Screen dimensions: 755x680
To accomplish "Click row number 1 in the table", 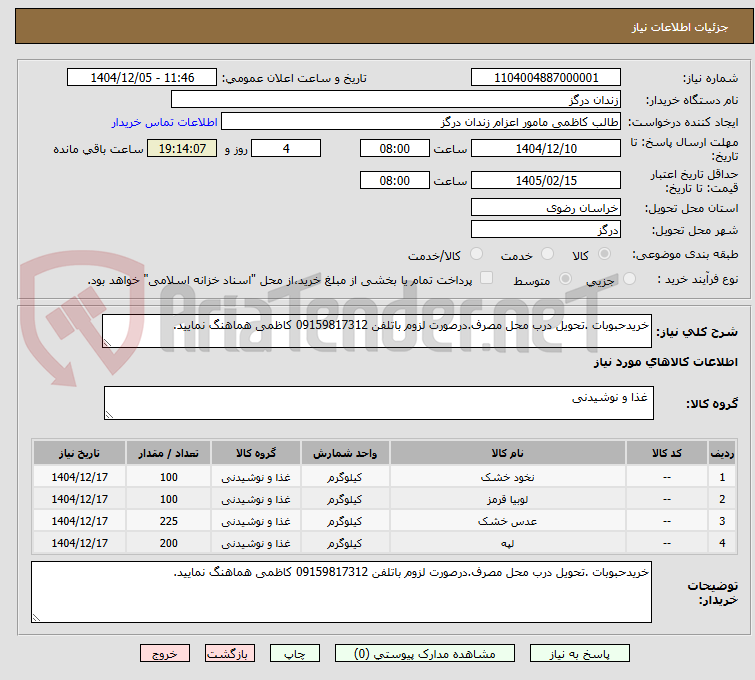I will 722,477.
